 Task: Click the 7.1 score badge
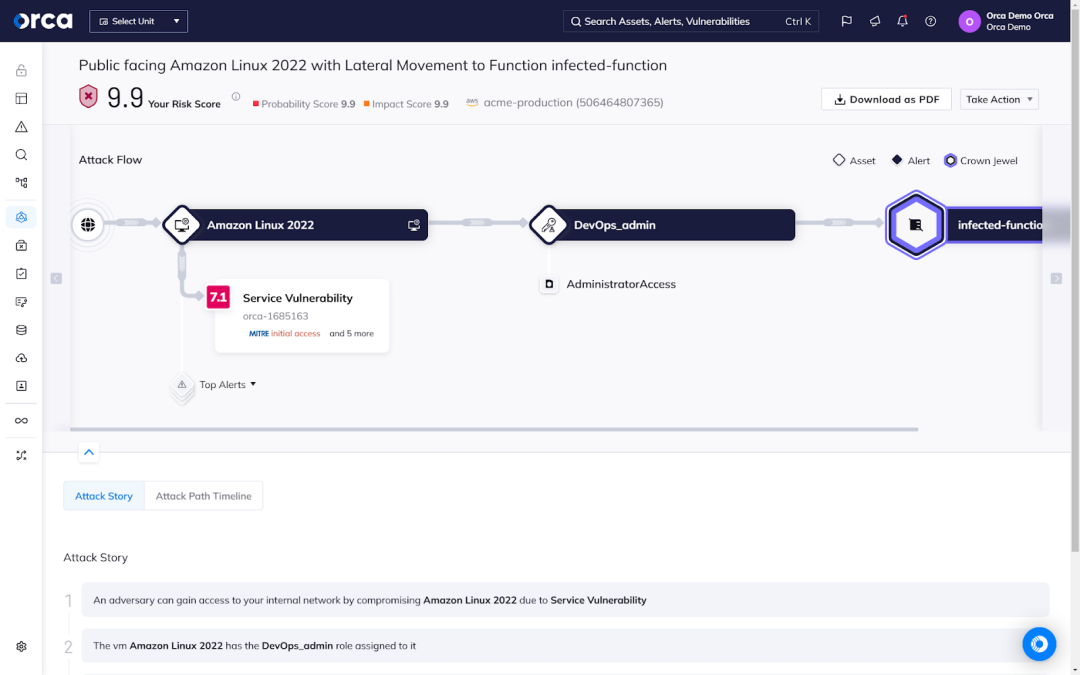click(218, 298)
